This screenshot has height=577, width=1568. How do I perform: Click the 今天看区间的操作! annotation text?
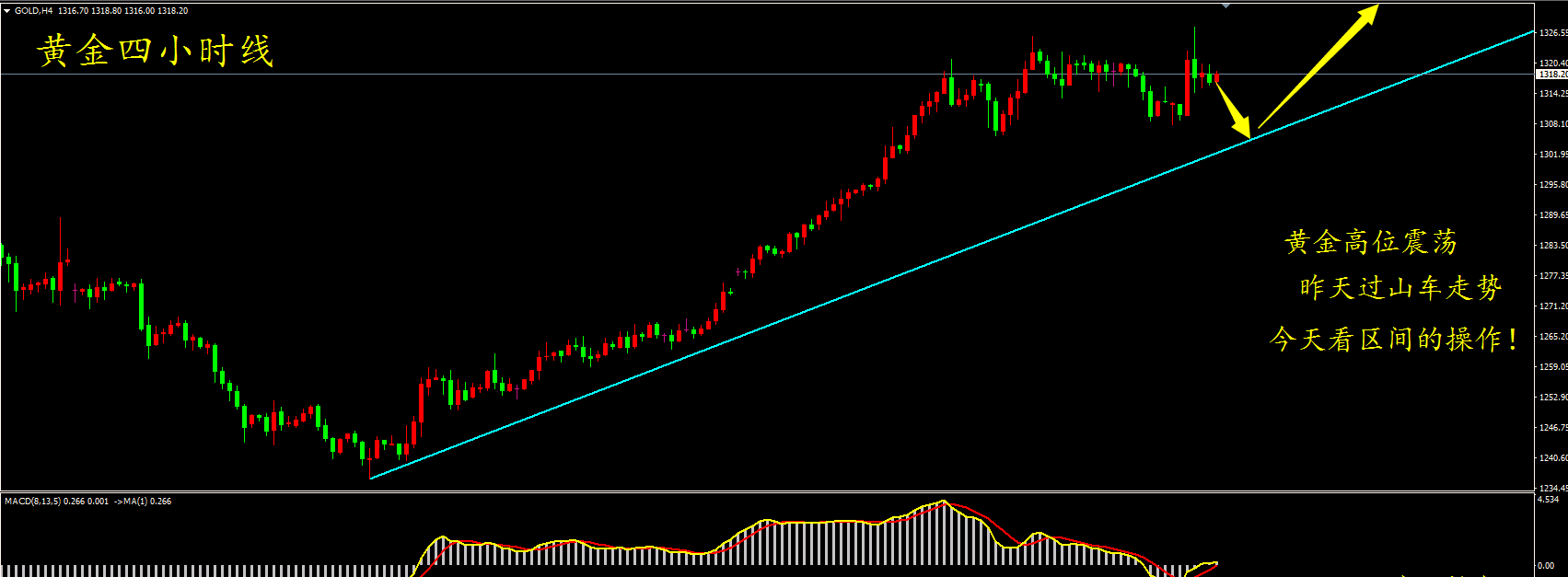[1393, 340]
